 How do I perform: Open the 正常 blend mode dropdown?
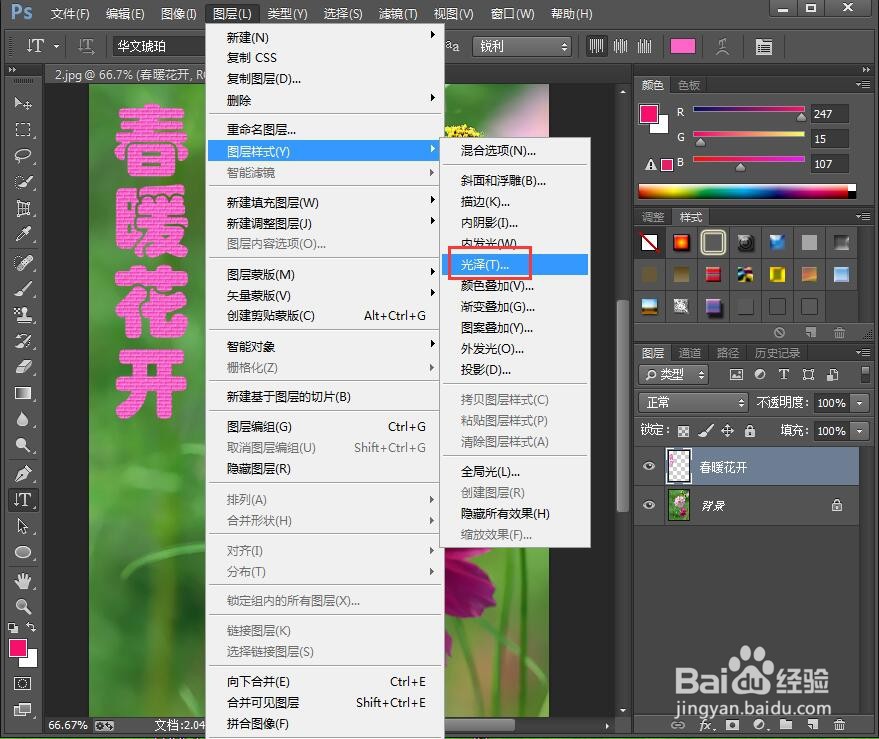693,403
